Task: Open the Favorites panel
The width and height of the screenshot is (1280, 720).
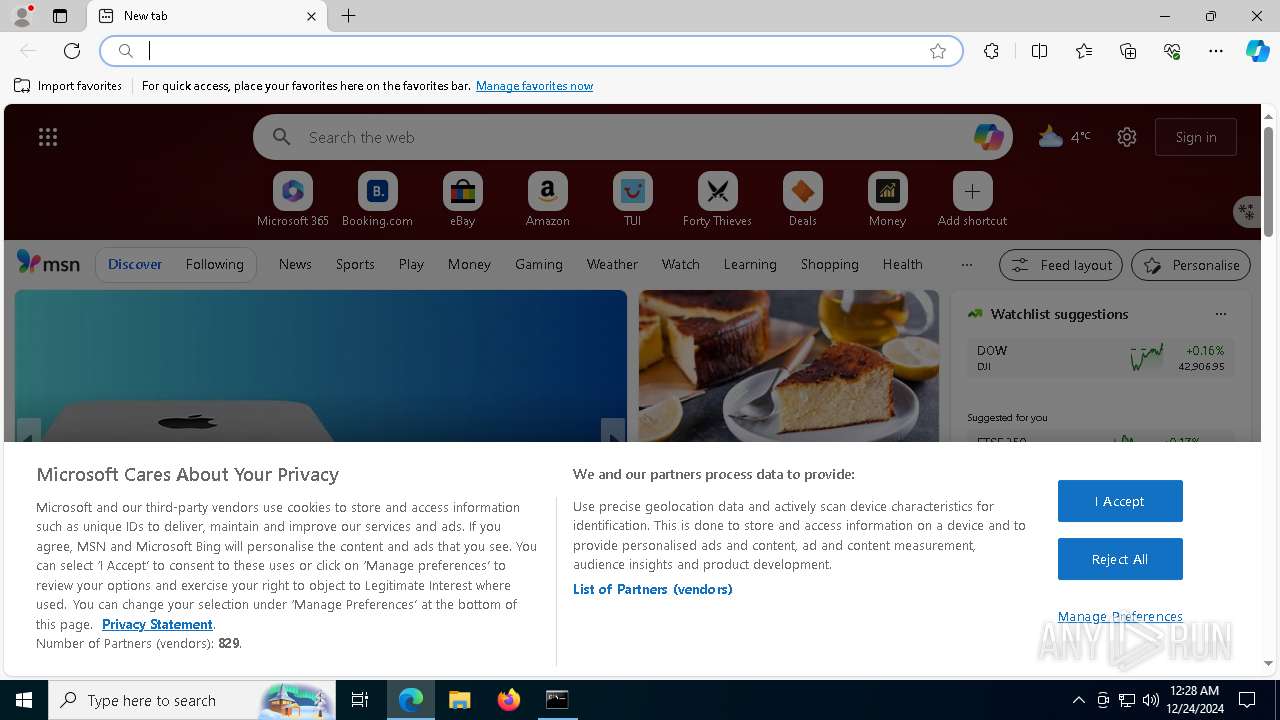Action: click(x=1084, y=51)
